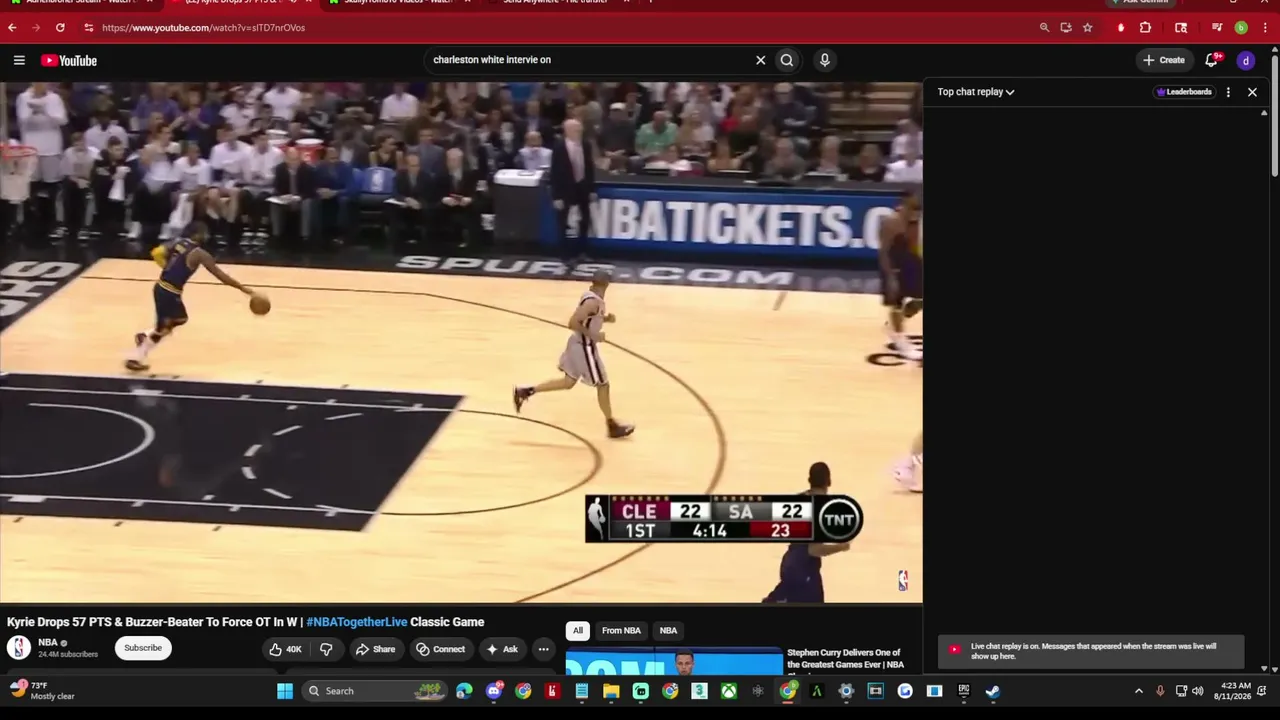Open the weather widget showing 73°F

(x=42, y=691)
